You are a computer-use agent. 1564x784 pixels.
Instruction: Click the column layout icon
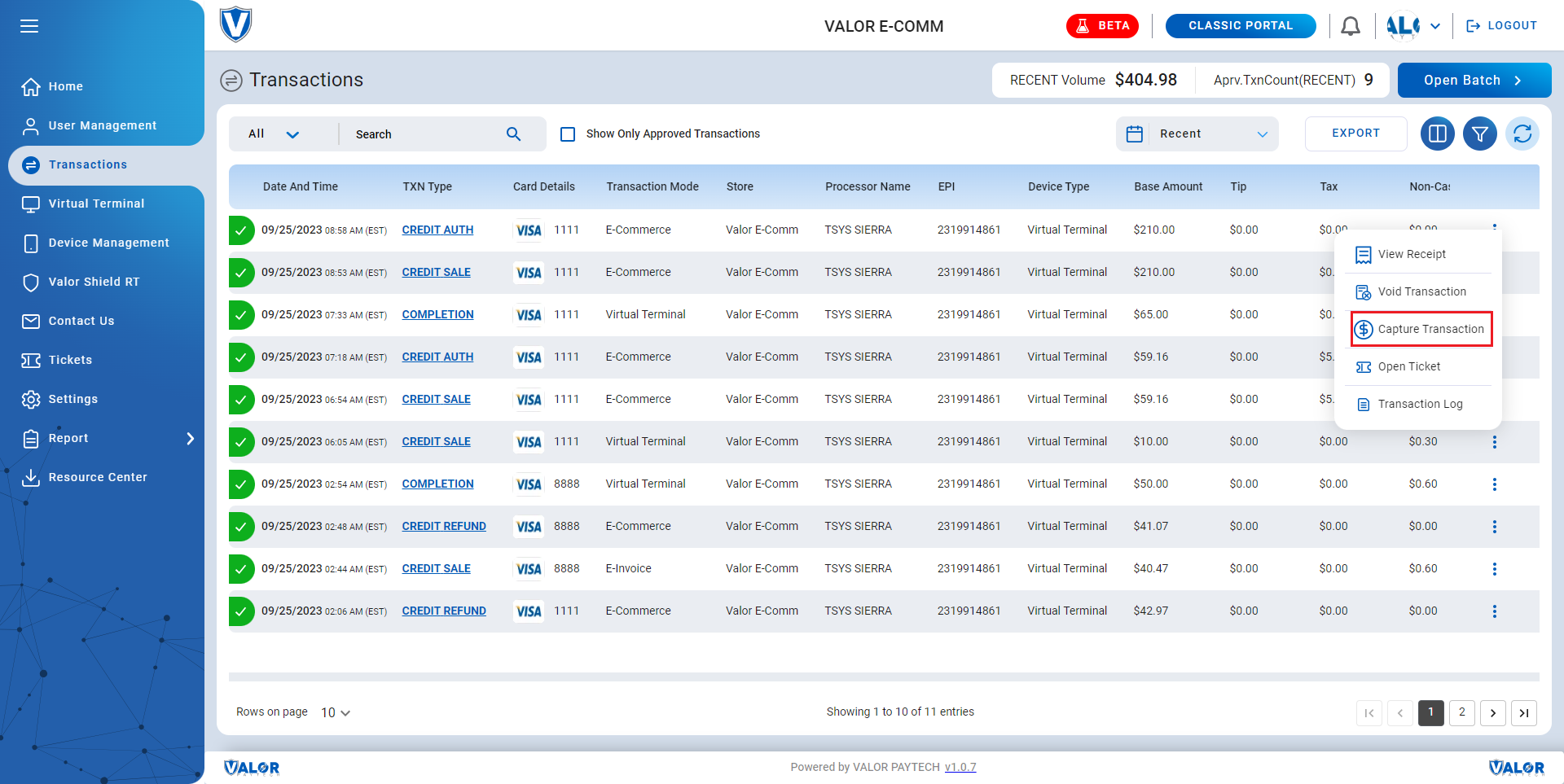point(1437,134)
